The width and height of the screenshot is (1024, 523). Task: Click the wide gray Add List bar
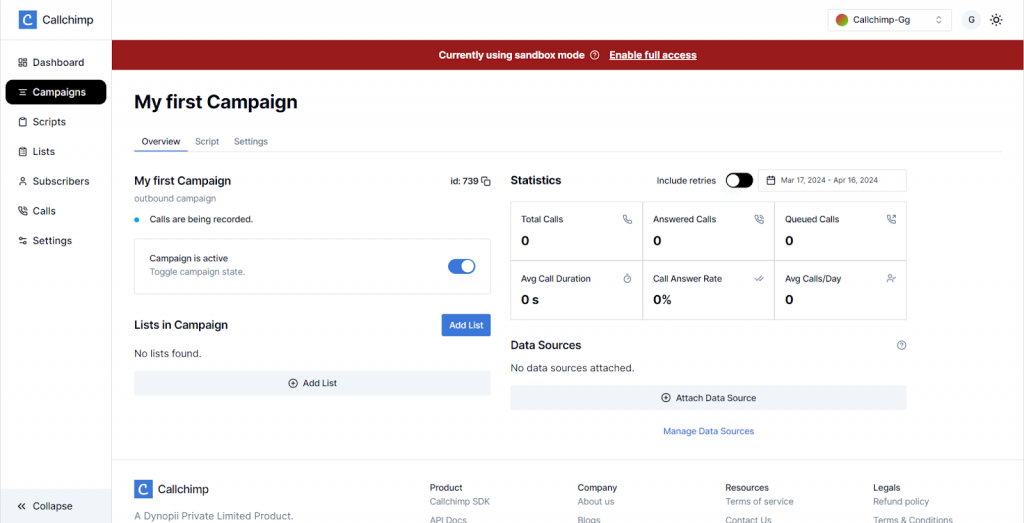click(312, 383)
